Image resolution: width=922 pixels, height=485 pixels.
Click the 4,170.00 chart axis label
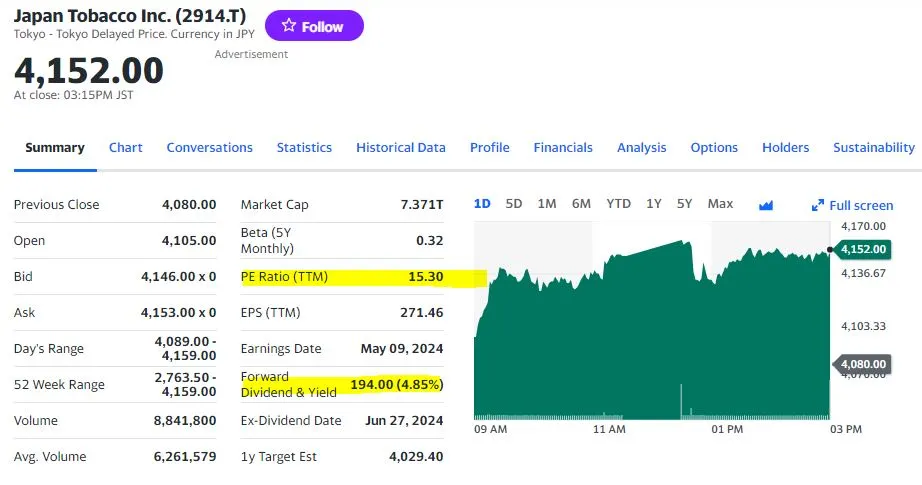(x=863, y=226)
